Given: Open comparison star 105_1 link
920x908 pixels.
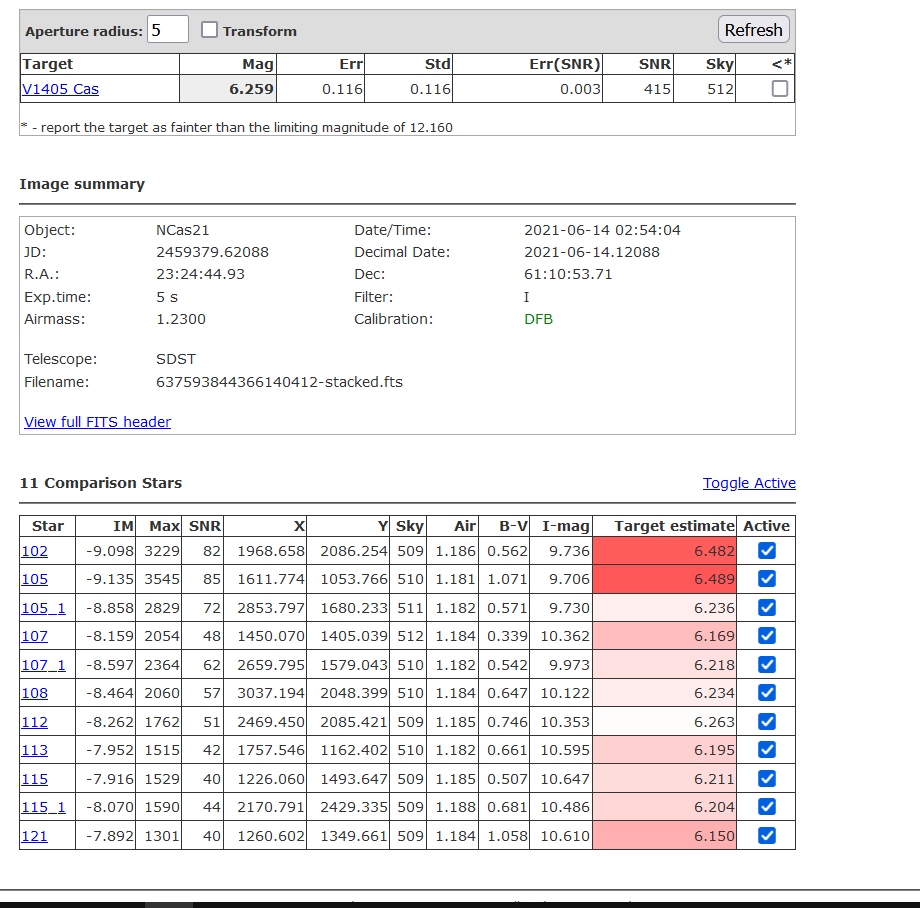Looking at the screenshot, I should 42,608.
